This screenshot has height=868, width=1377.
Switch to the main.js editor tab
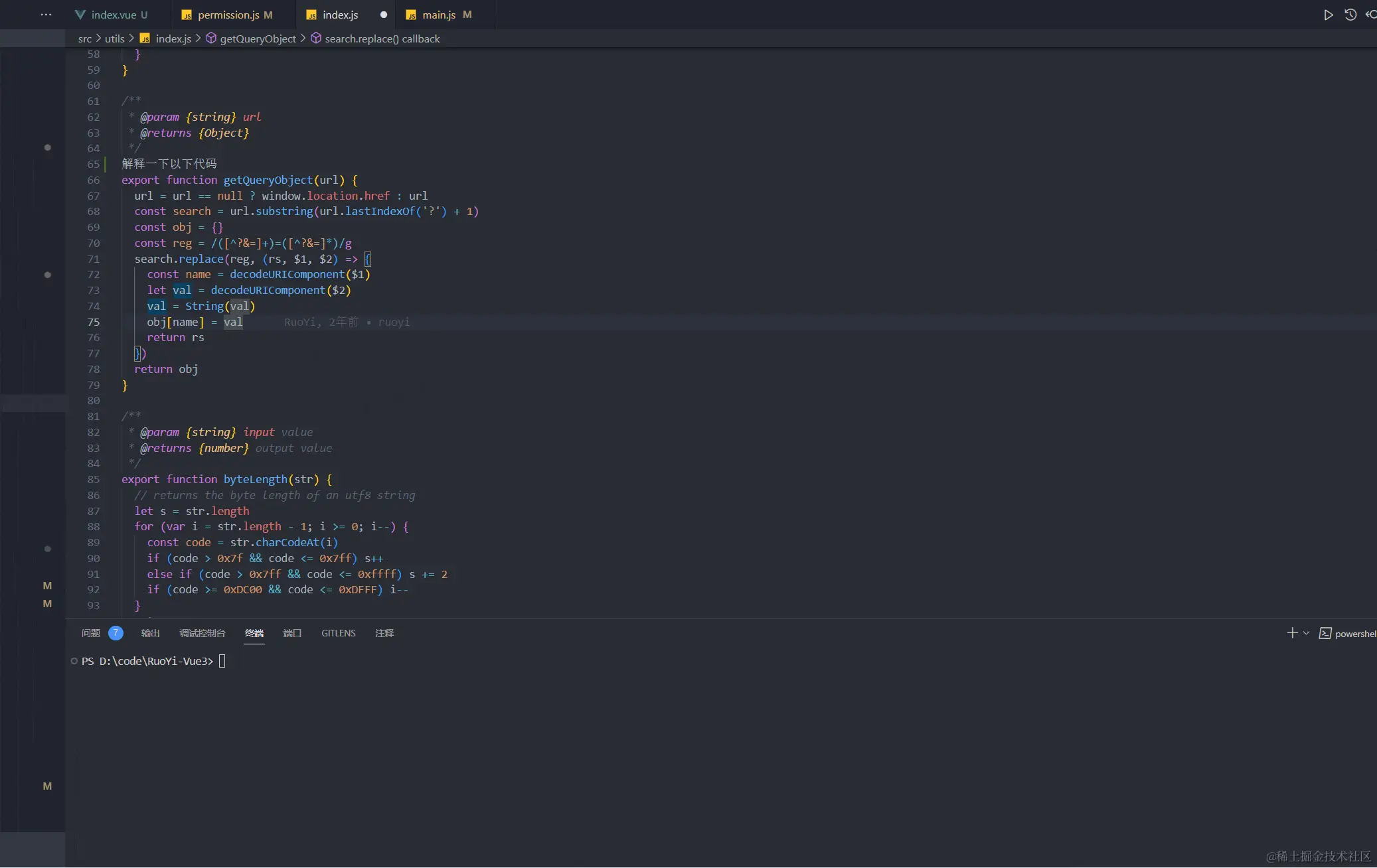coord(438,15)
